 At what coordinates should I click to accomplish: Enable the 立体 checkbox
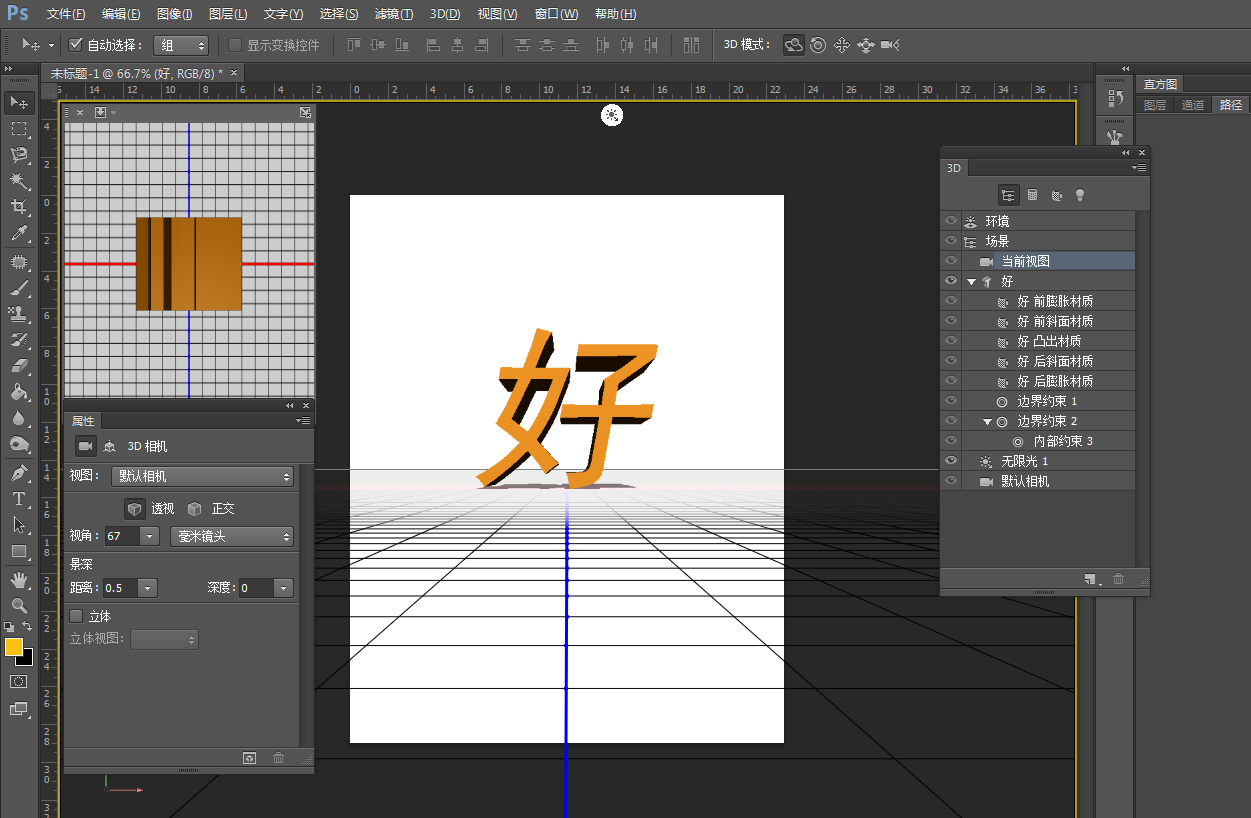tap(76, 616)
